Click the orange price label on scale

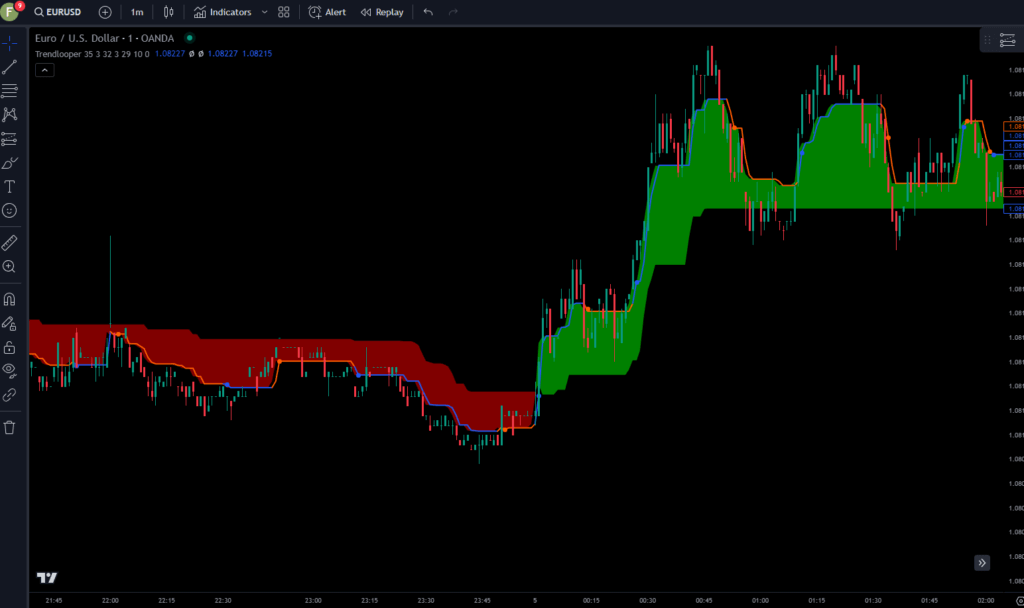1014,127
